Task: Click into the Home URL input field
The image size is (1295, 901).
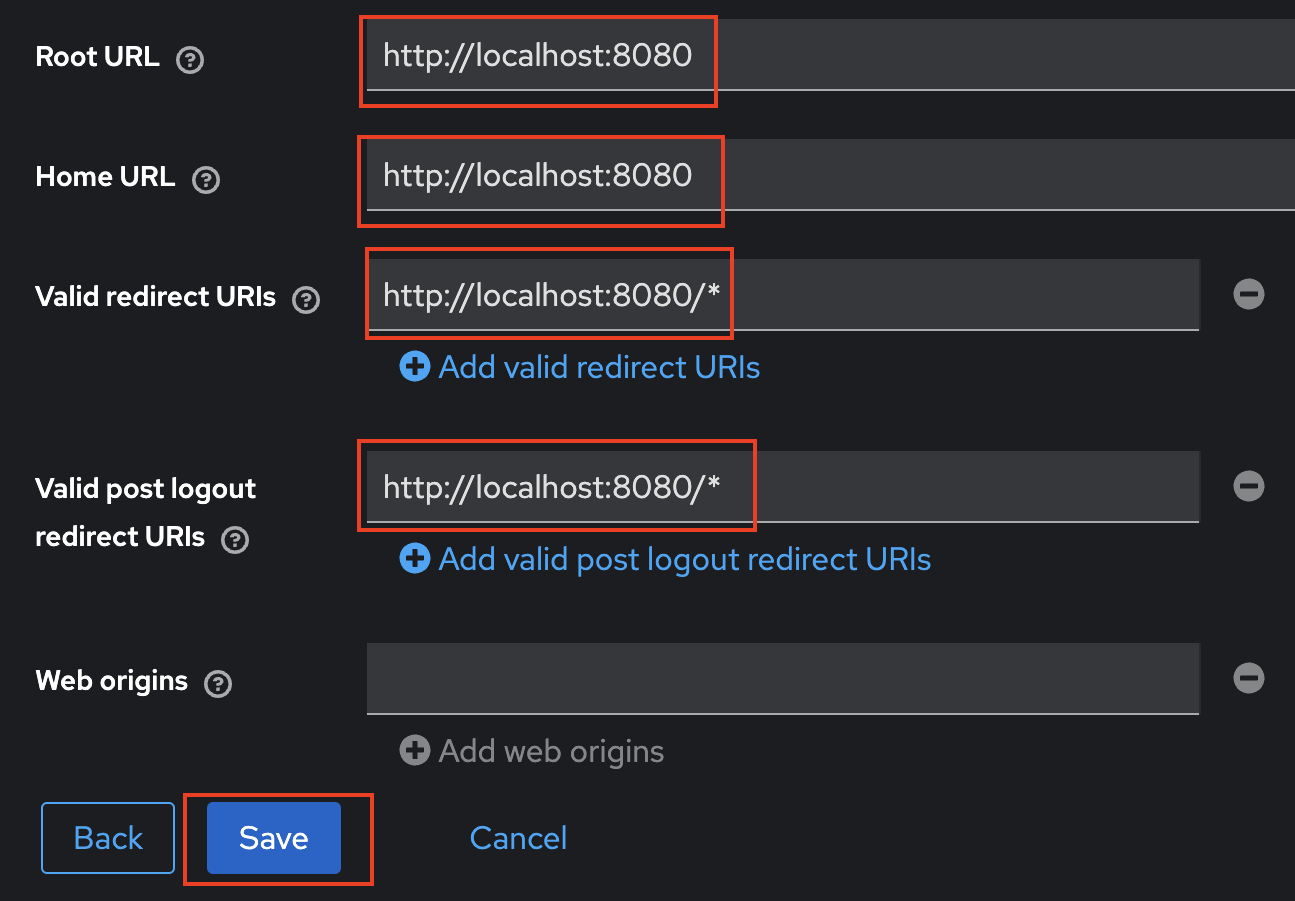Action: tap(830, 176)
